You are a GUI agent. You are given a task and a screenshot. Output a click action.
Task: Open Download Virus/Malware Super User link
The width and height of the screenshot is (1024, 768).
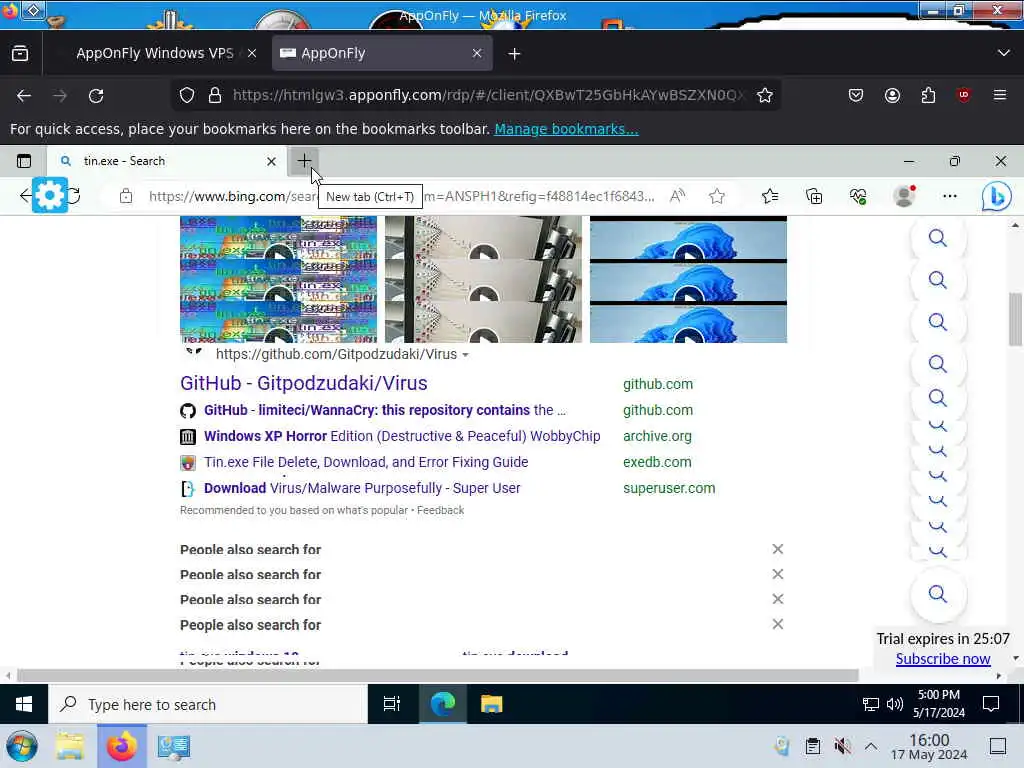362,488
